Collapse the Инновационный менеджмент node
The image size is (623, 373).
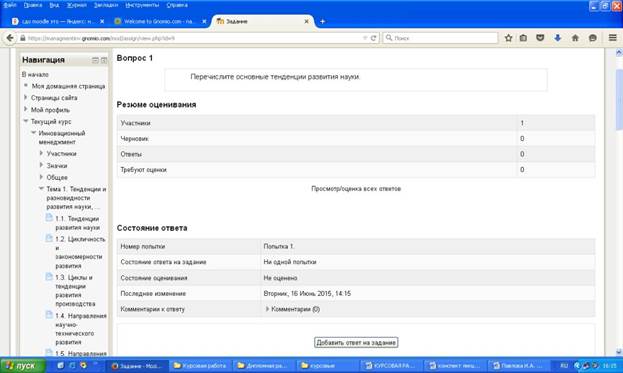(34, 133)
